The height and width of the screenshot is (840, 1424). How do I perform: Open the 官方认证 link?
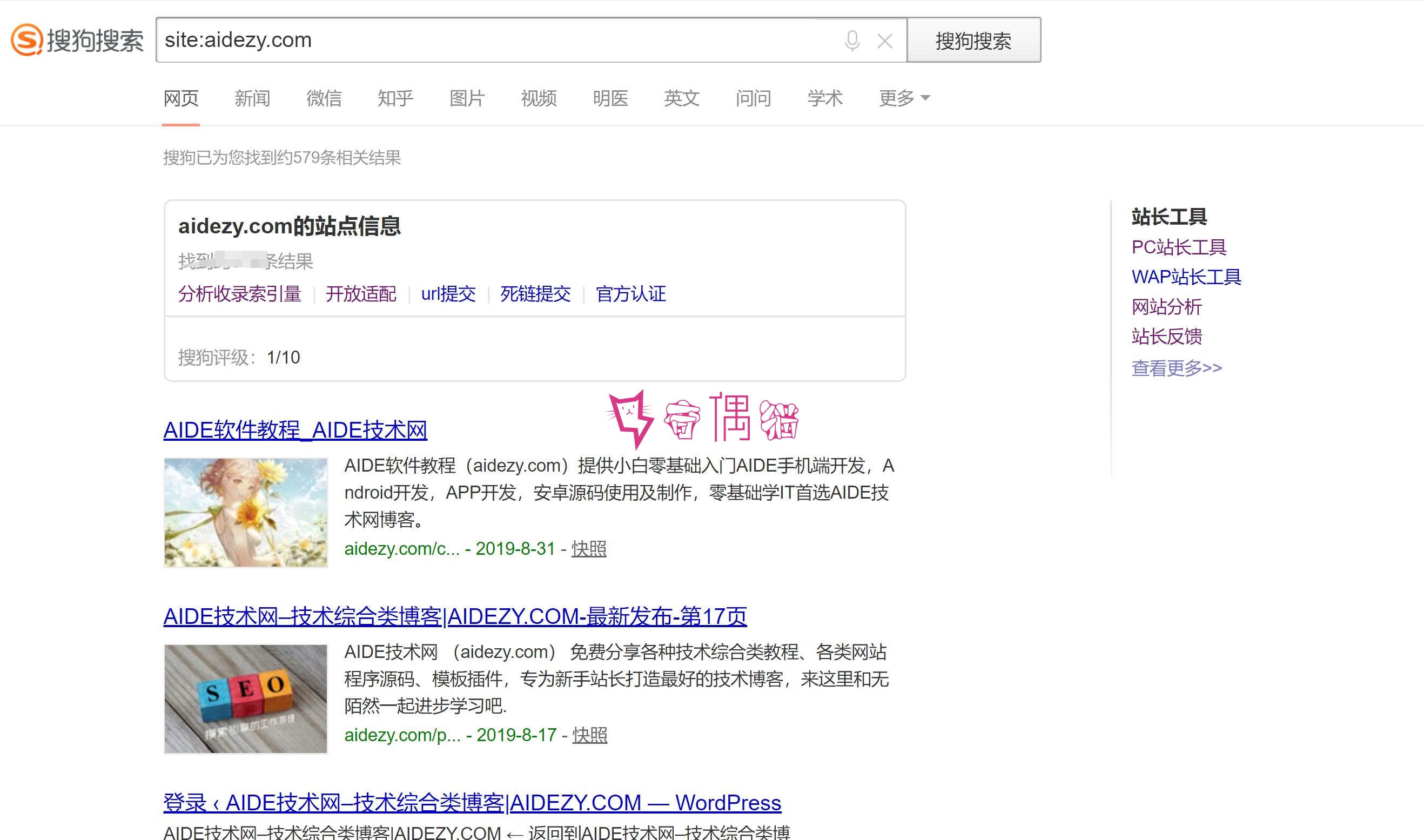coord(631,294)
